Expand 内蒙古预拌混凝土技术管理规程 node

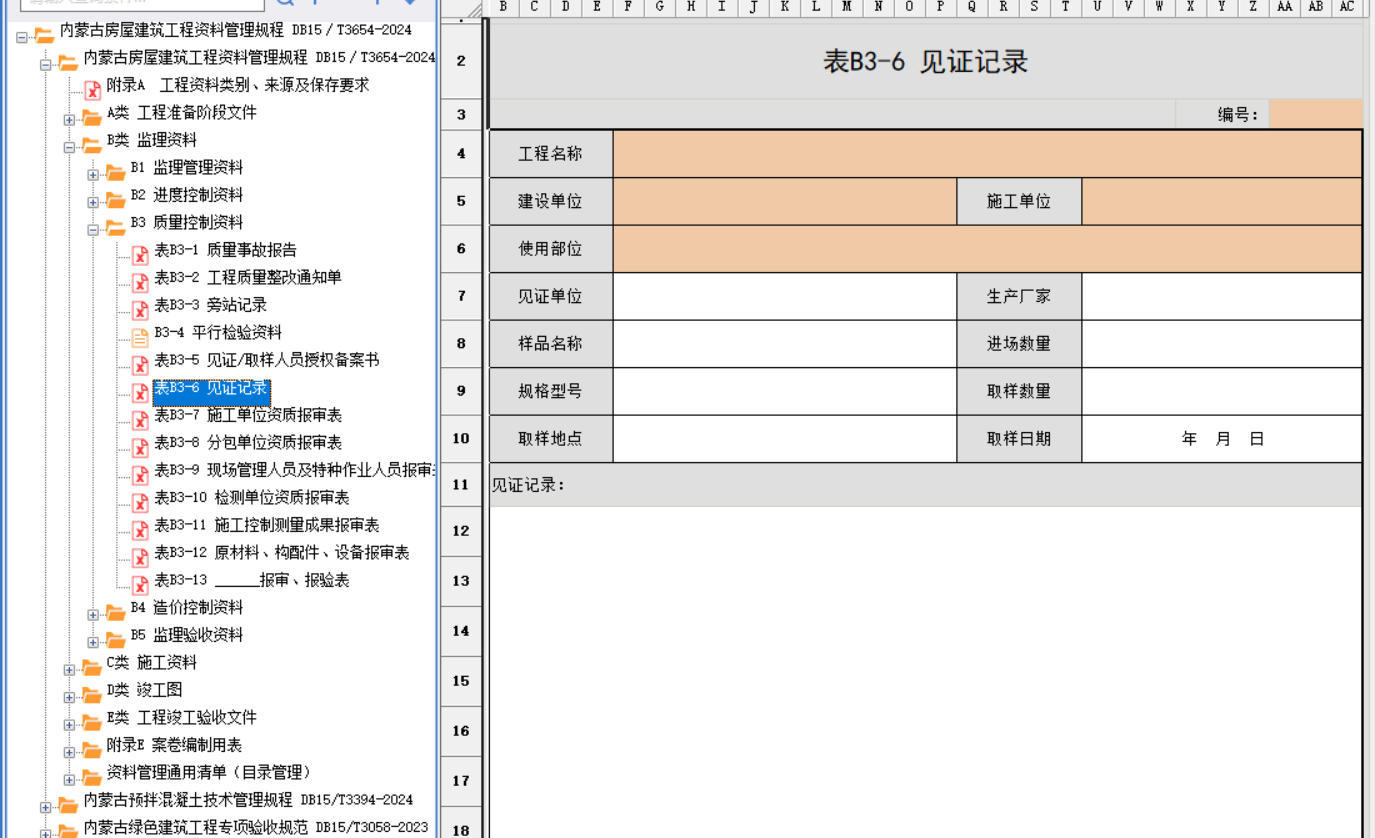46,807
